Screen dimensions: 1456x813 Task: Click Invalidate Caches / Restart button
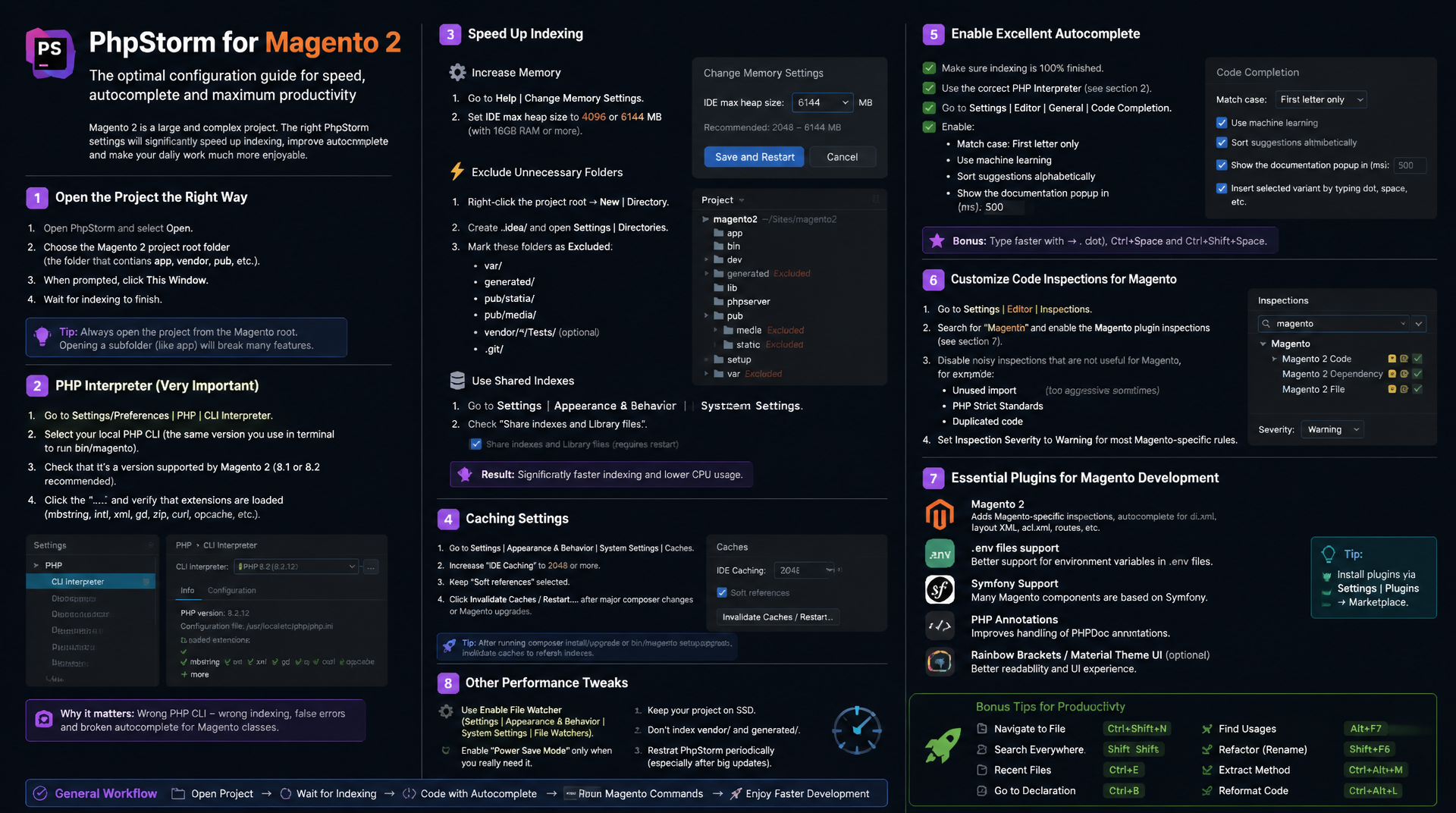tap(777, 617)
